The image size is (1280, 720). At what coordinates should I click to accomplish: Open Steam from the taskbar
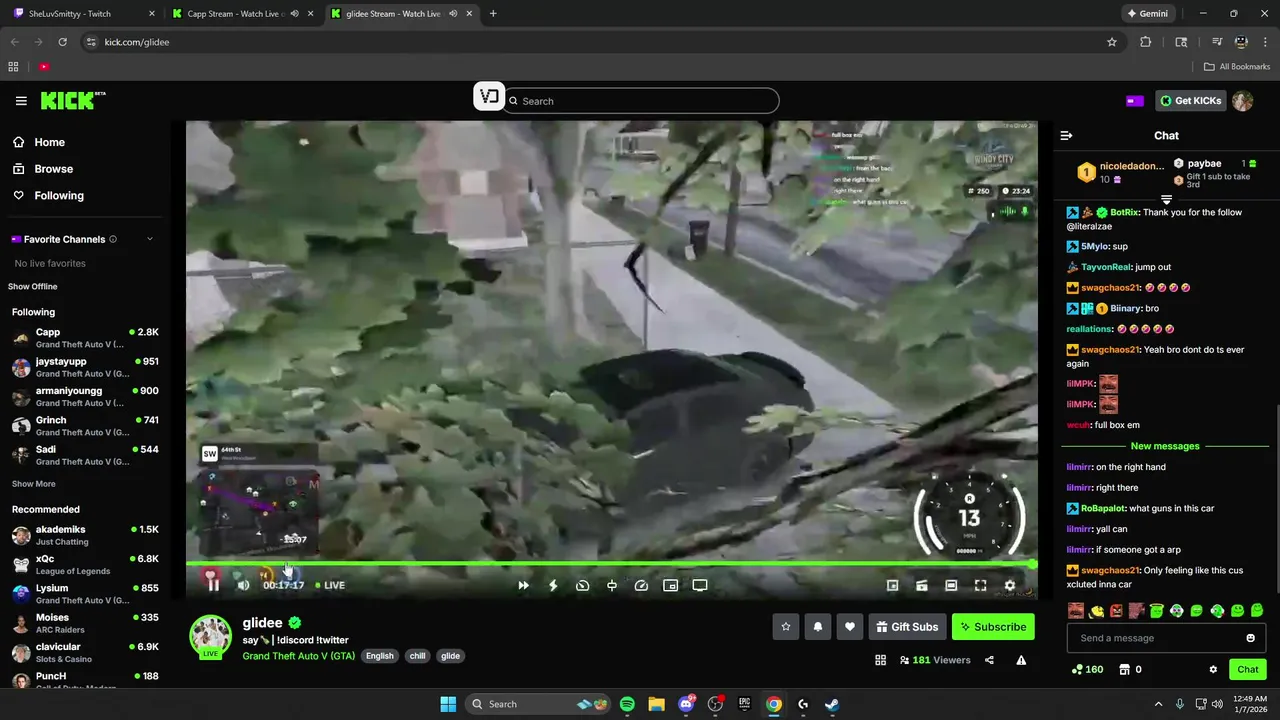pos(832,704)
